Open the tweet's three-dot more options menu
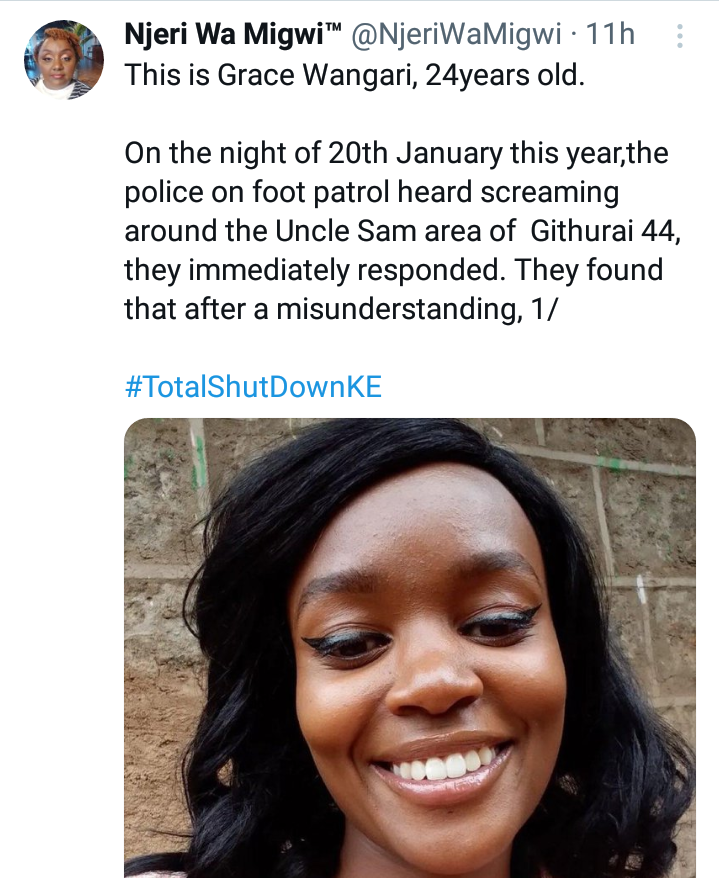The image size is (719, 878). [680, 37]
